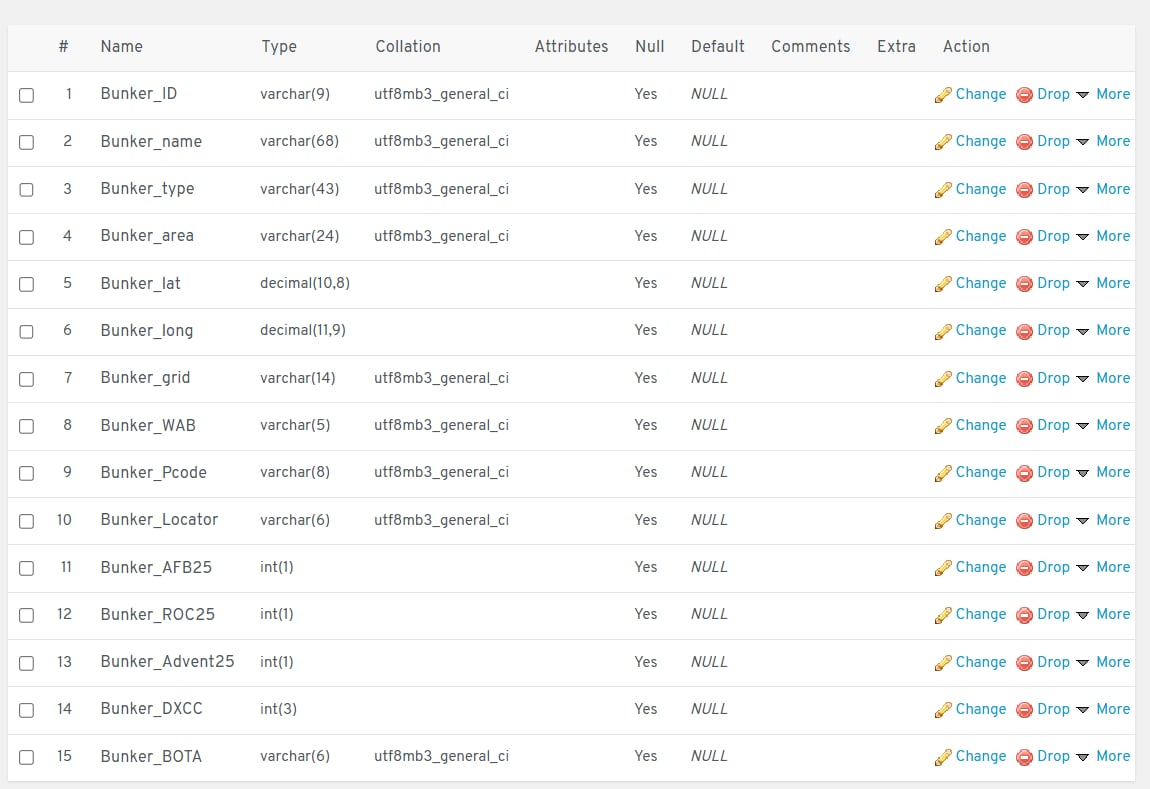Click the pencil icon for Bunker_Locator row
The width and height of the screenshot is (1150, 789).
coord(942,521)
